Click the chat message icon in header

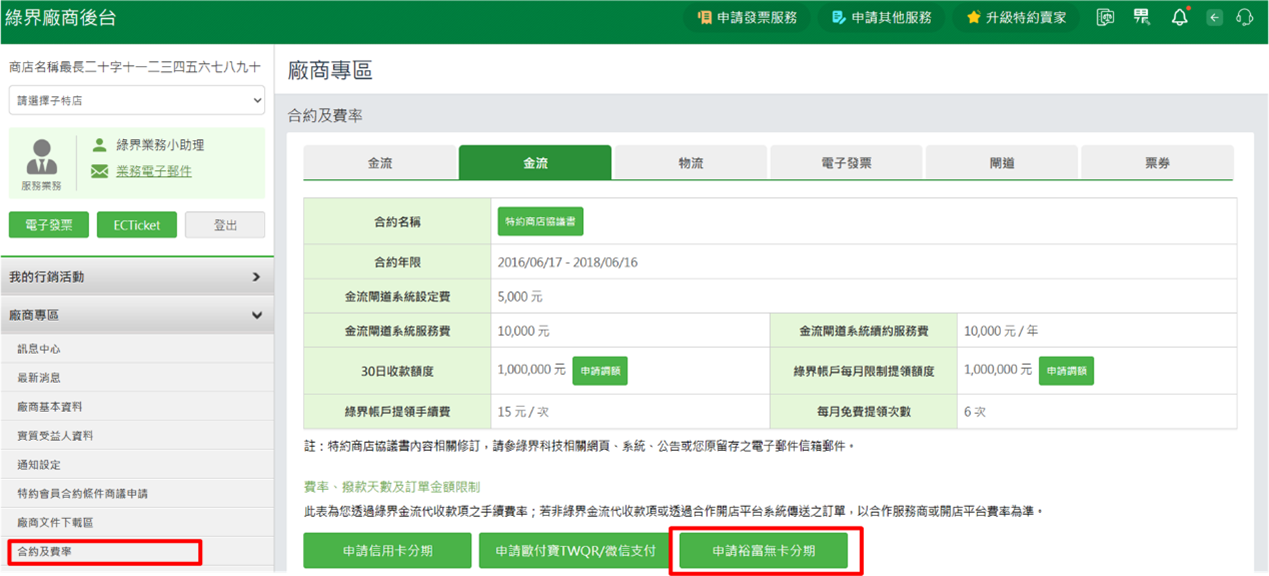1105,17
